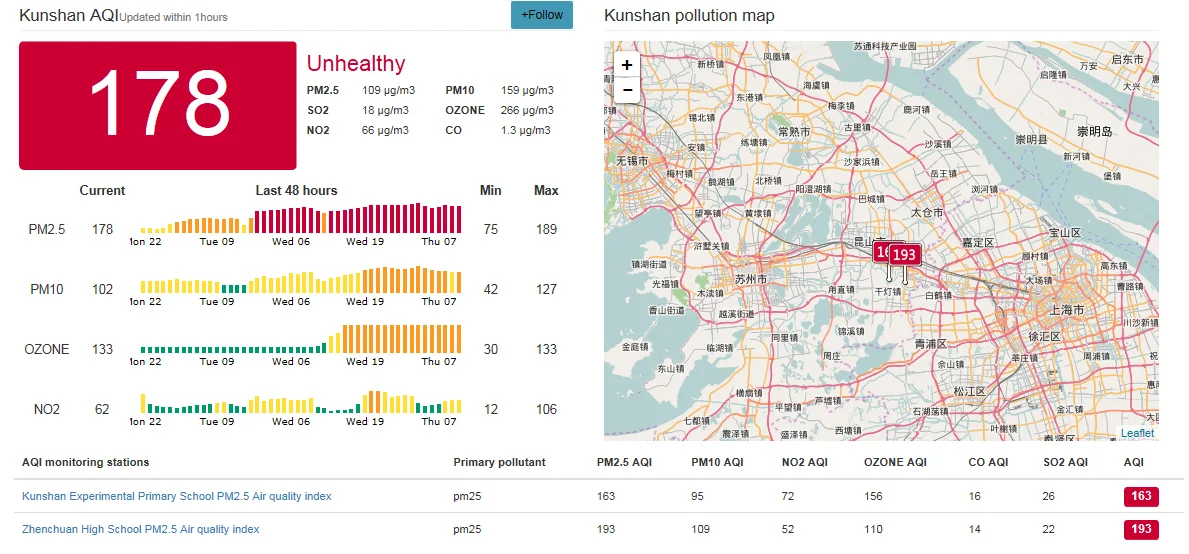Open Kunshan Experimental Primary School station link
The width and height of the screenshot is (1189, 554).
[176, 496]
